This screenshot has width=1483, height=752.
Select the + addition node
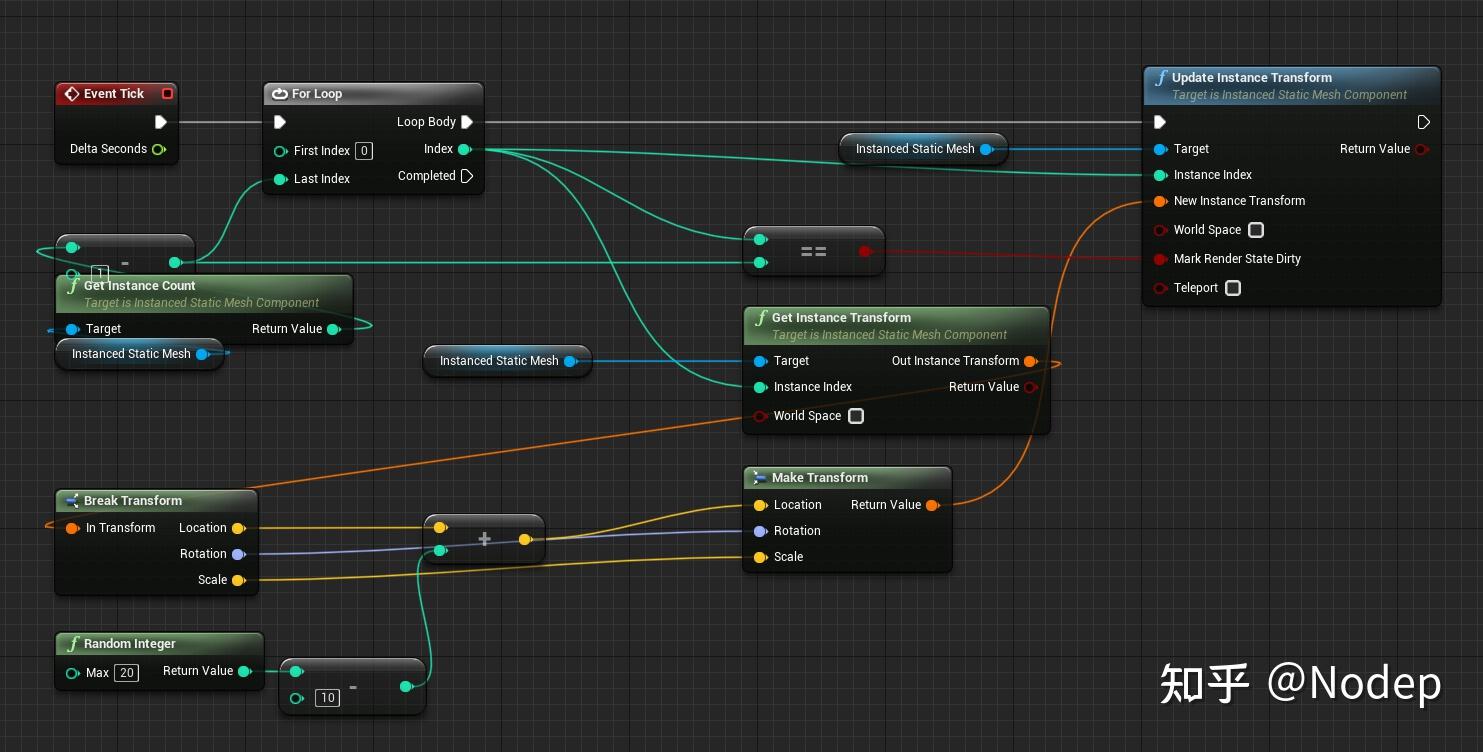pos(484,538)
